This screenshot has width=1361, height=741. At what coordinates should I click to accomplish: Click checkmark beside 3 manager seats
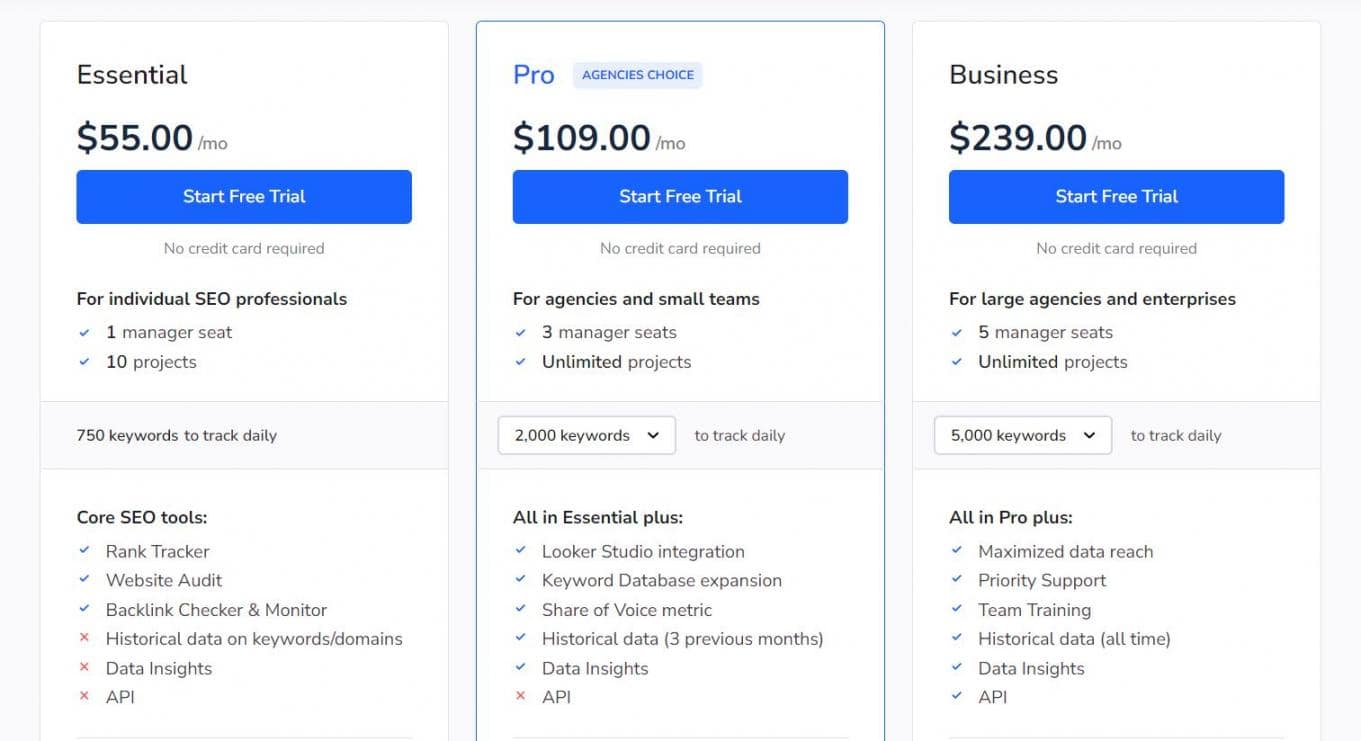pos(521,332)
